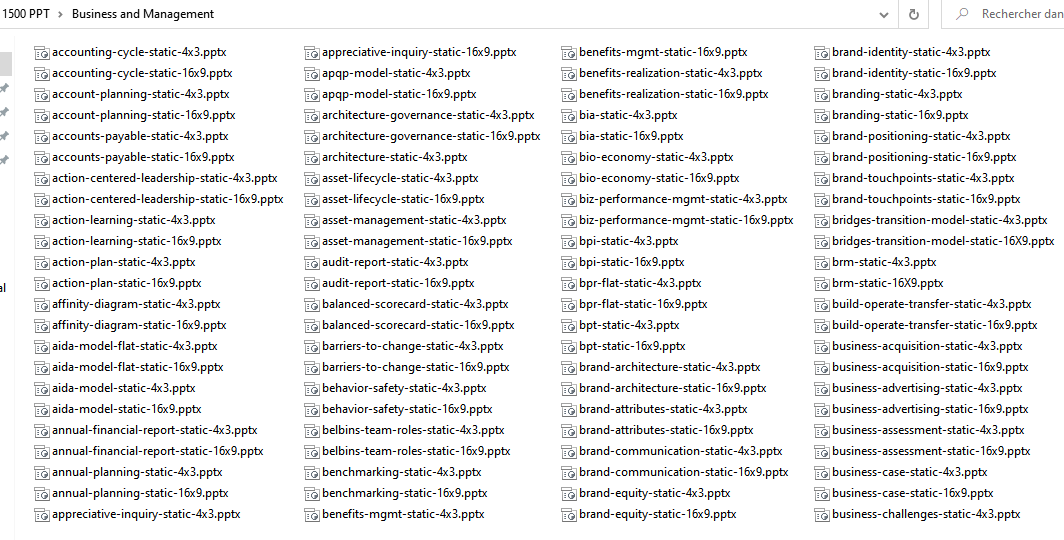This screenshot has height=540, width=1064.
Task: Click the apqp-model-static-4x3.pptx file icon
Action: click(311, 74)
